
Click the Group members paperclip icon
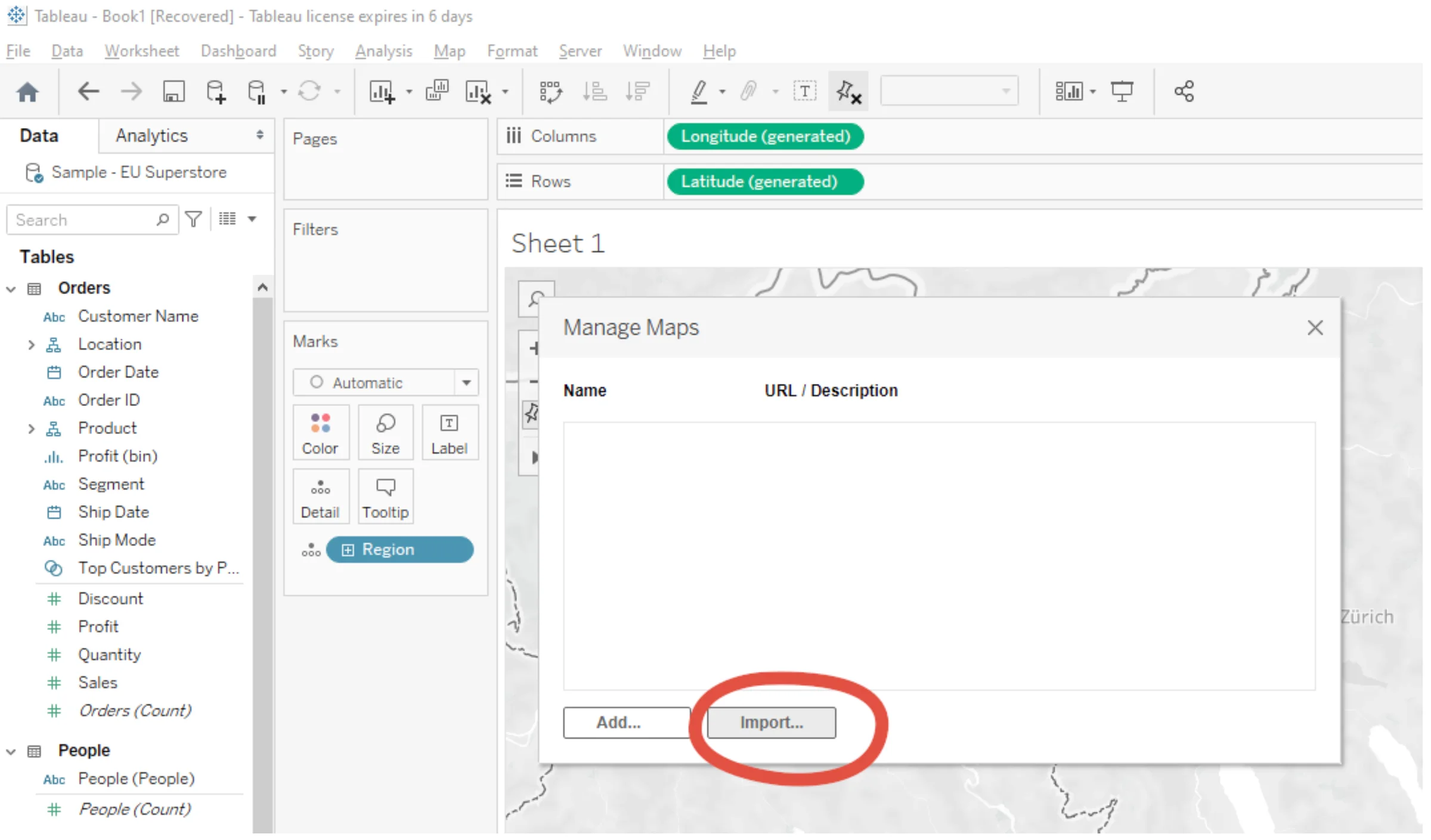pyautogui.click(x=749, y=92)
